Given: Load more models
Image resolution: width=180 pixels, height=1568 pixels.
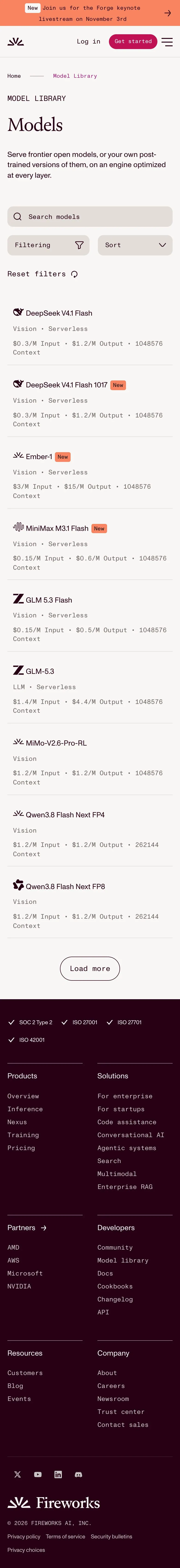Looking at the screenshot, I should point(90,968).
